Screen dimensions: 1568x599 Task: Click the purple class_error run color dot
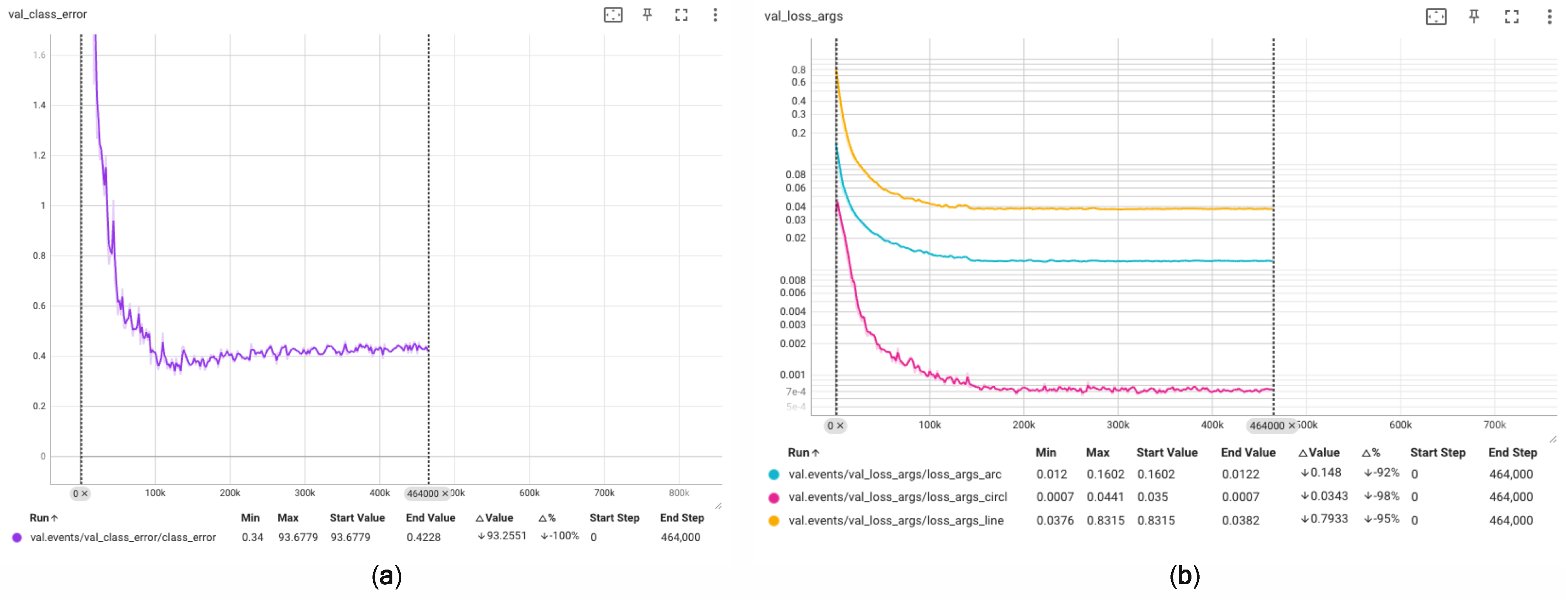click(x=17, y=537)
